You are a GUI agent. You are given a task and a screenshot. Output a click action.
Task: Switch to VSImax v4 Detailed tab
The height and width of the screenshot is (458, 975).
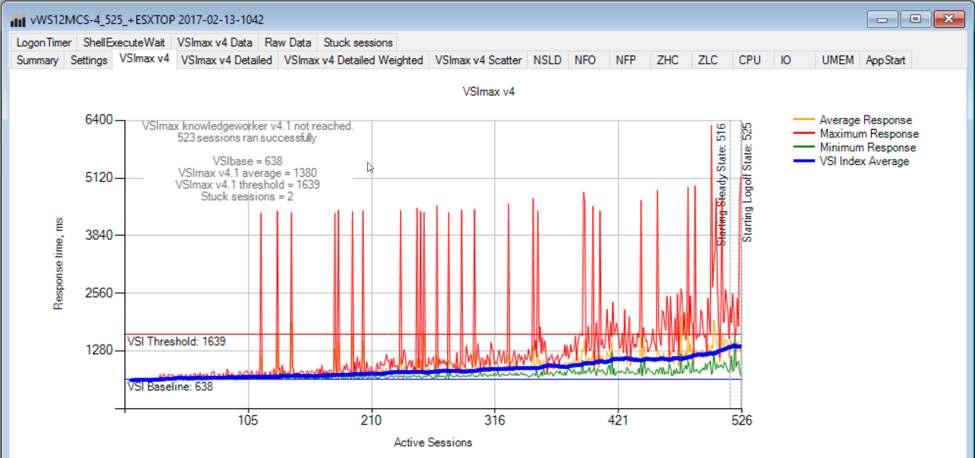pyautogui.click(x=227, y=61)
